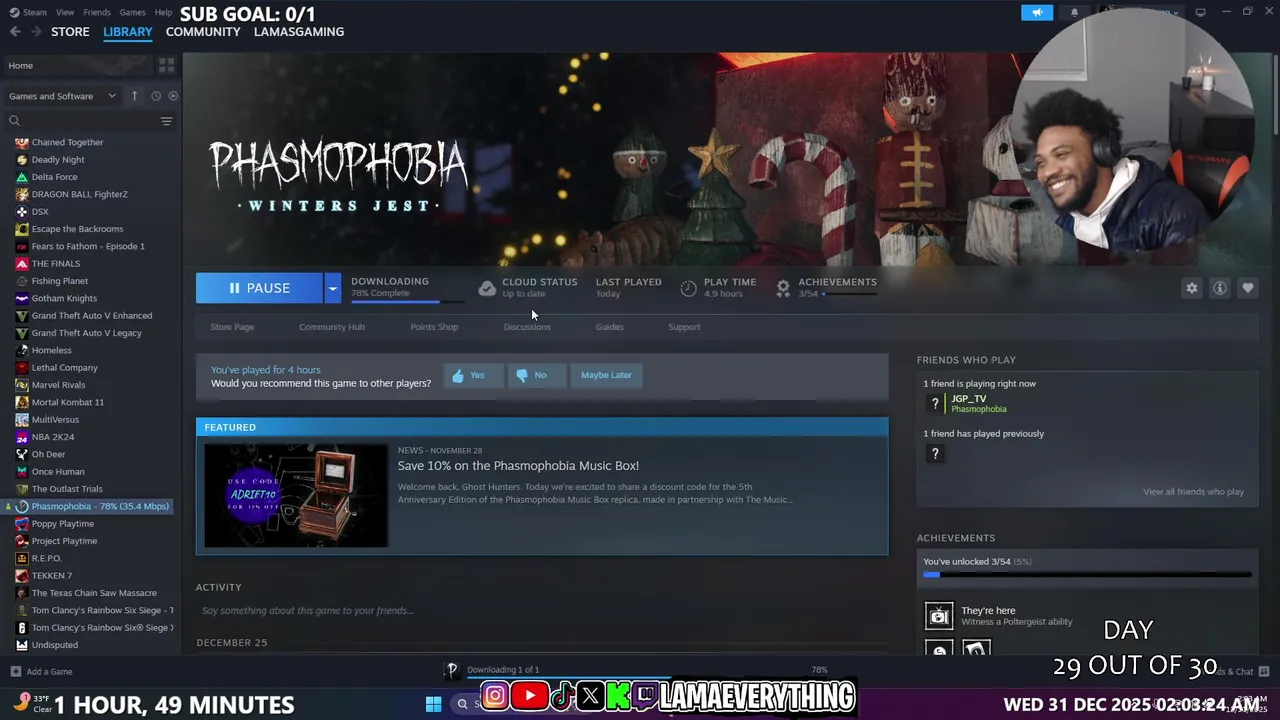Image resolution: width=1280 pixels, height=720 pixels.
Task: Select Marvel Rivals in game list
Action: [58, 385]
